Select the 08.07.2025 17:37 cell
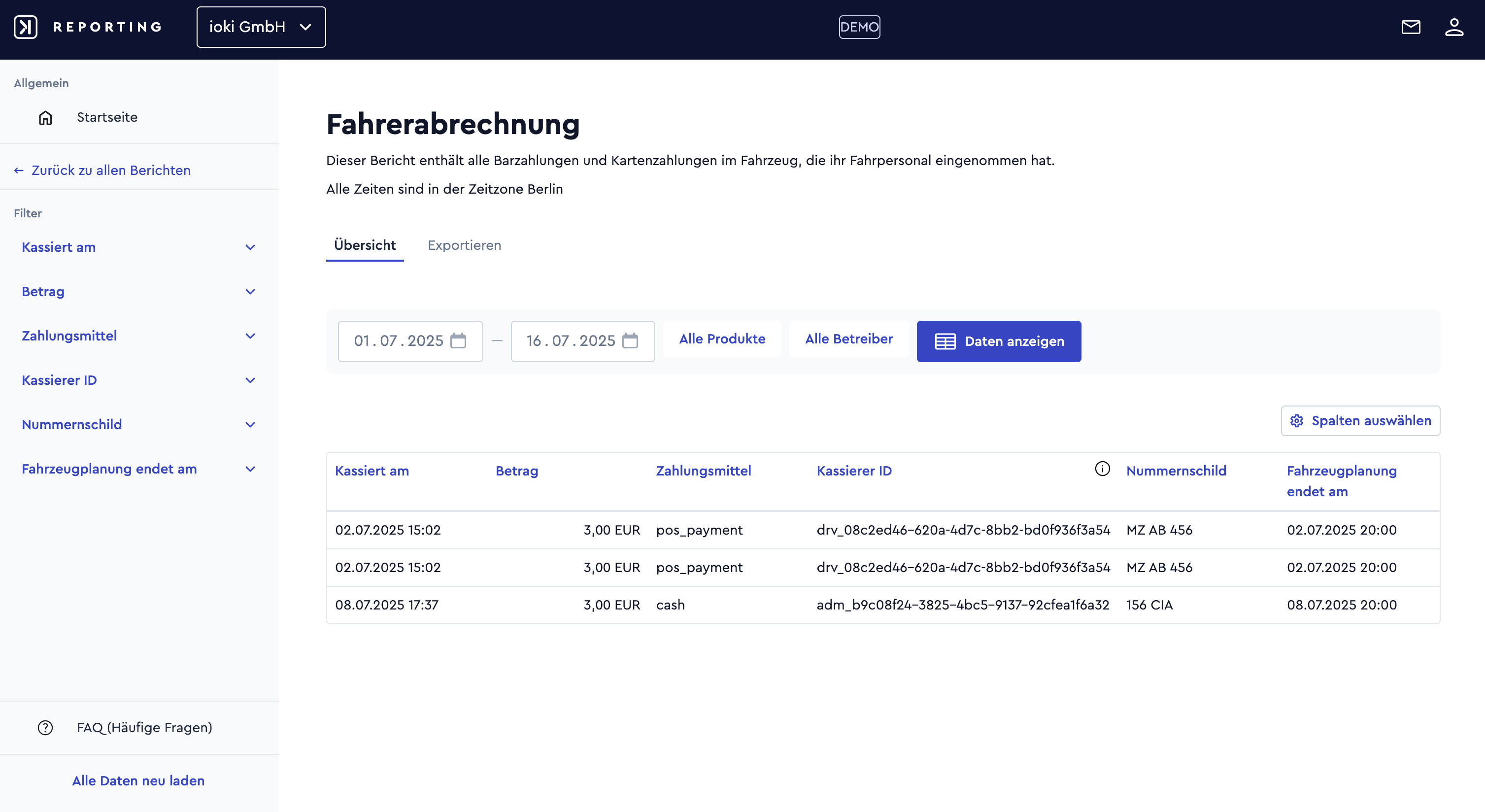 click(x=387, y=605)
